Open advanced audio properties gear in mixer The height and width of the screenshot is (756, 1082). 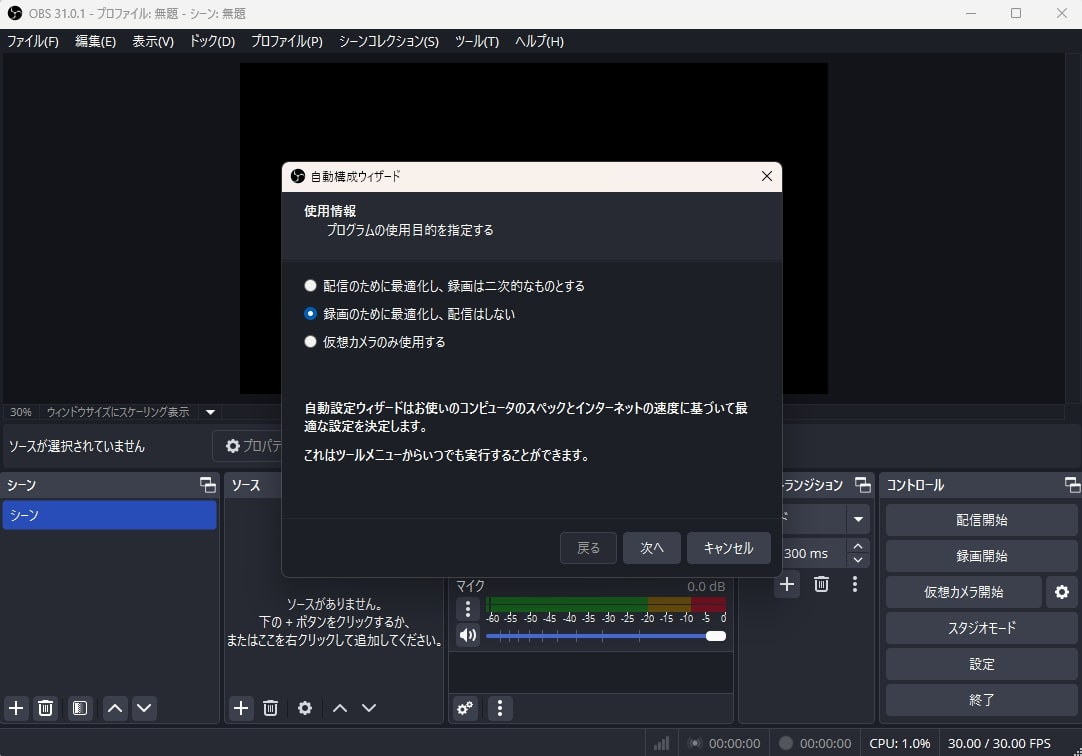click(464, 708)
